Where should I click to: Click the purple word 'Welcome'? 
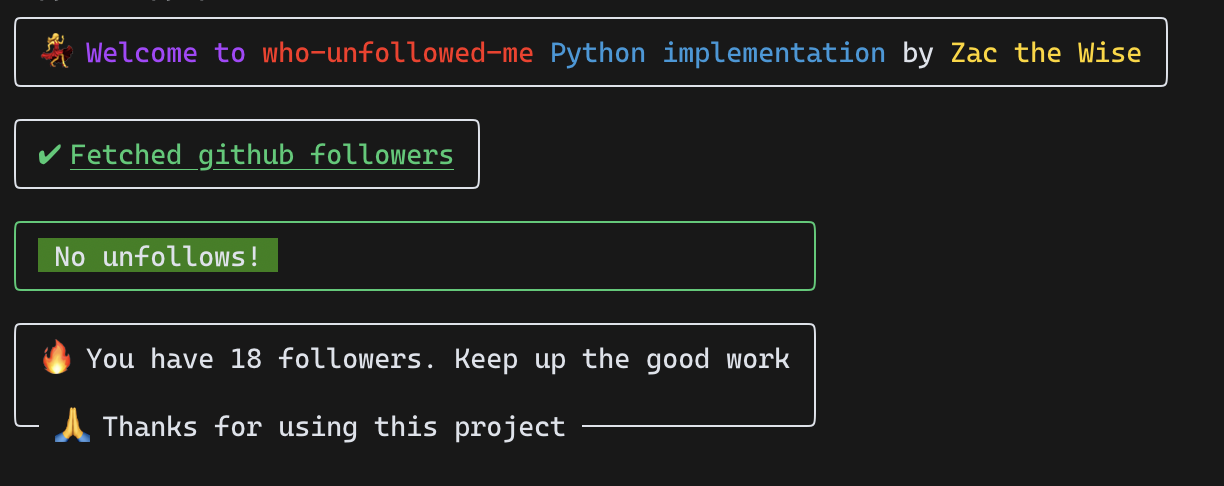pos(141,52)
